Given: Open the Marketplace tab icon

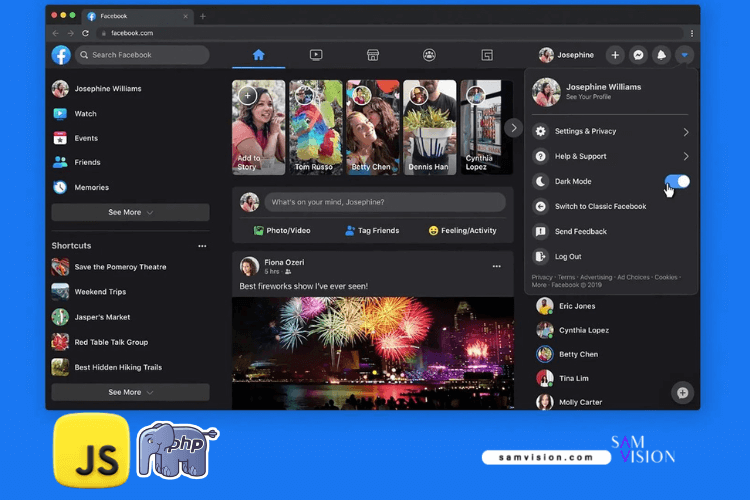Looking at the screenshot, I should (373, 55).
